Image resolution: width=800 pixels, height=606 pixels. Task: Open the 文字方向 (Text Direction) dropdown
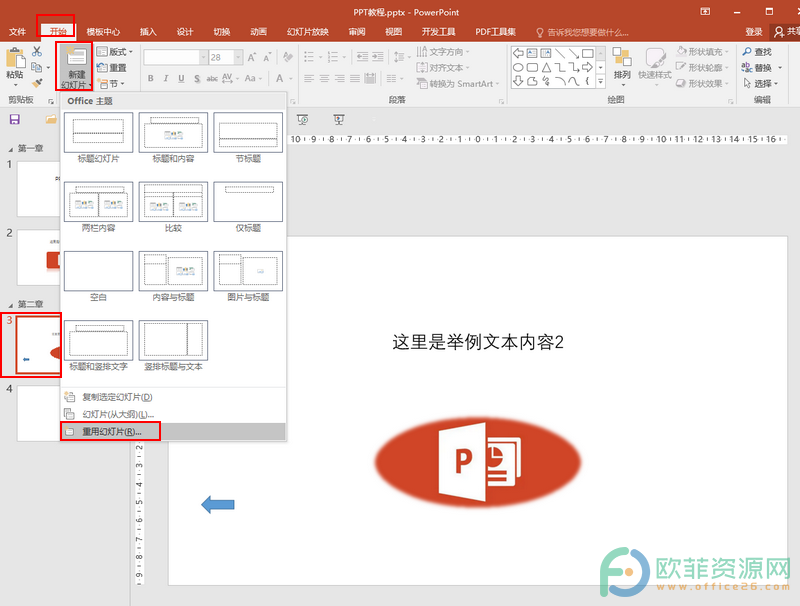443,52
